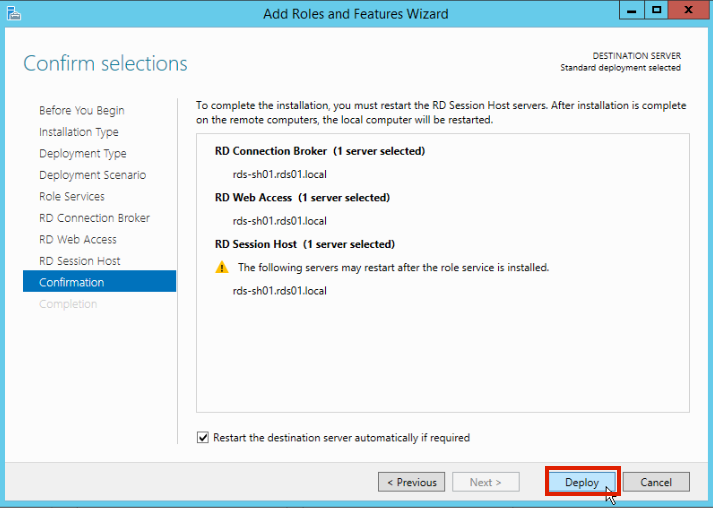This screenshot has width=713, height=508.
Task: Select the Installation Type step
Action: tap(79, 132)
